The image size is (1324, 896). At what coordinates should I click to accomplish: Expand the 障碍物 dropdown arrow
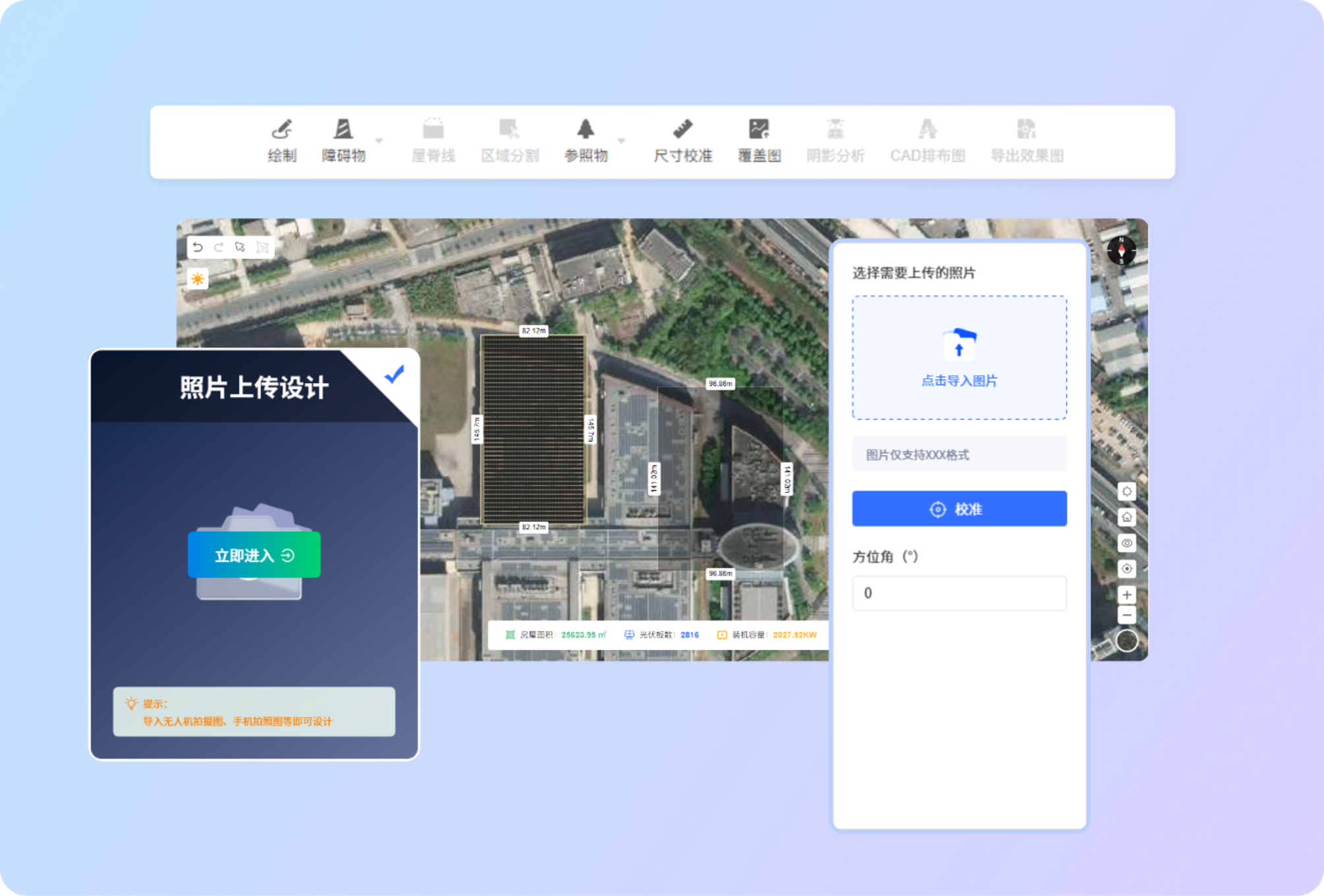(379, 141)
